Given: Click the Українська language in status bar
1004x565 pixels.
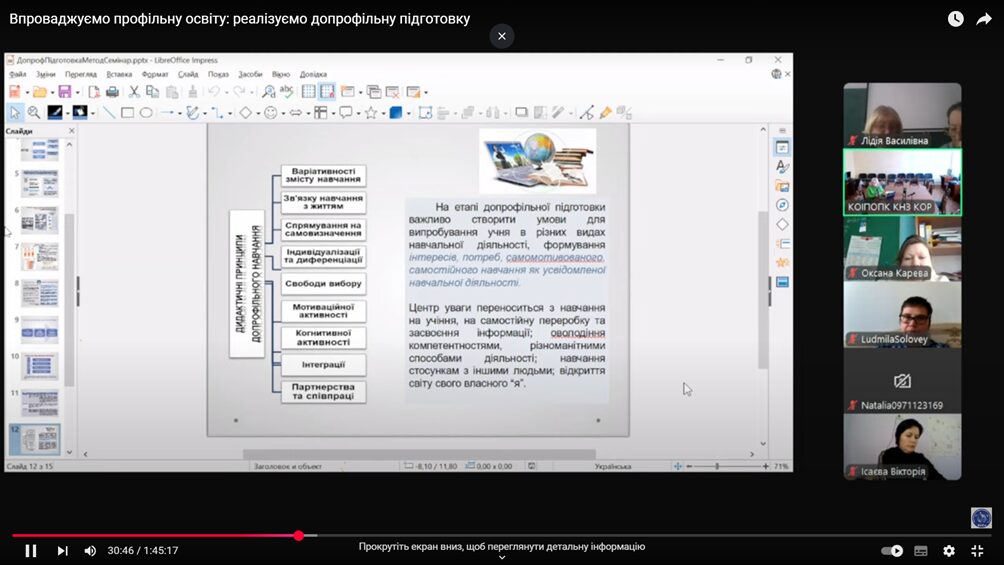Looking at the screenshot, I should click(613, 466).
